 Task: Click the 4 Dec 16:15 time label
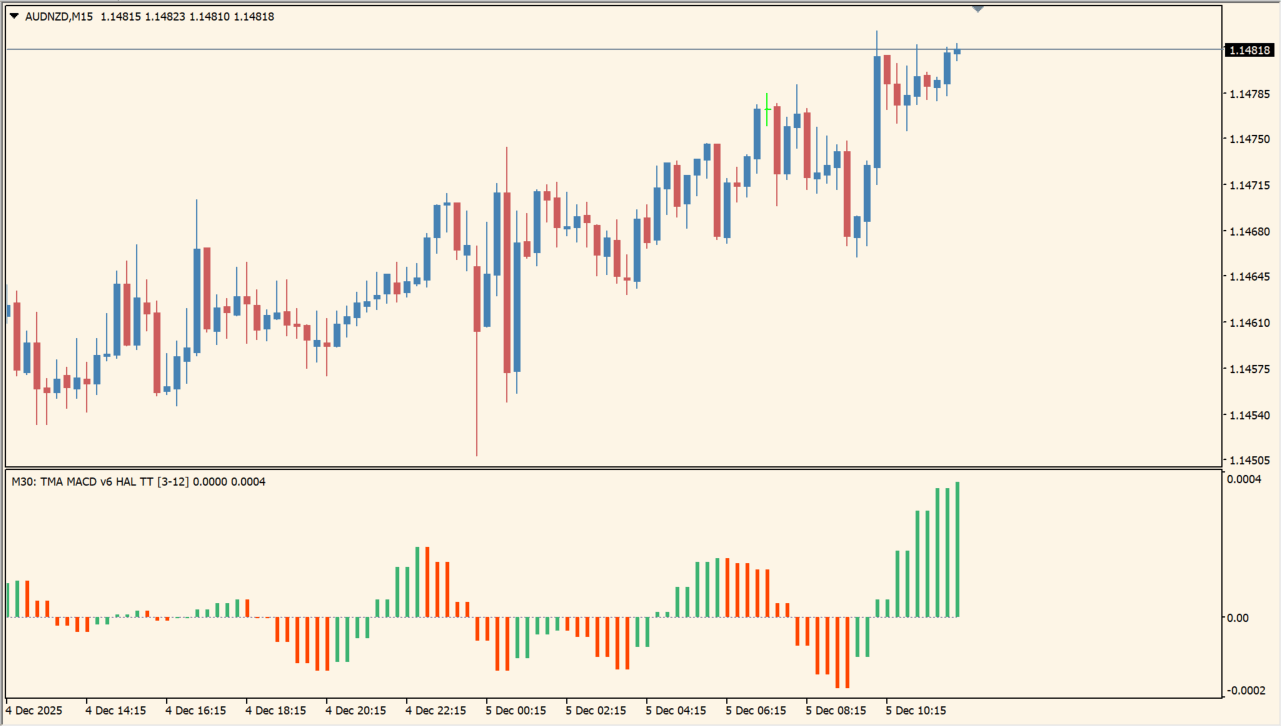tap(196, 710)
